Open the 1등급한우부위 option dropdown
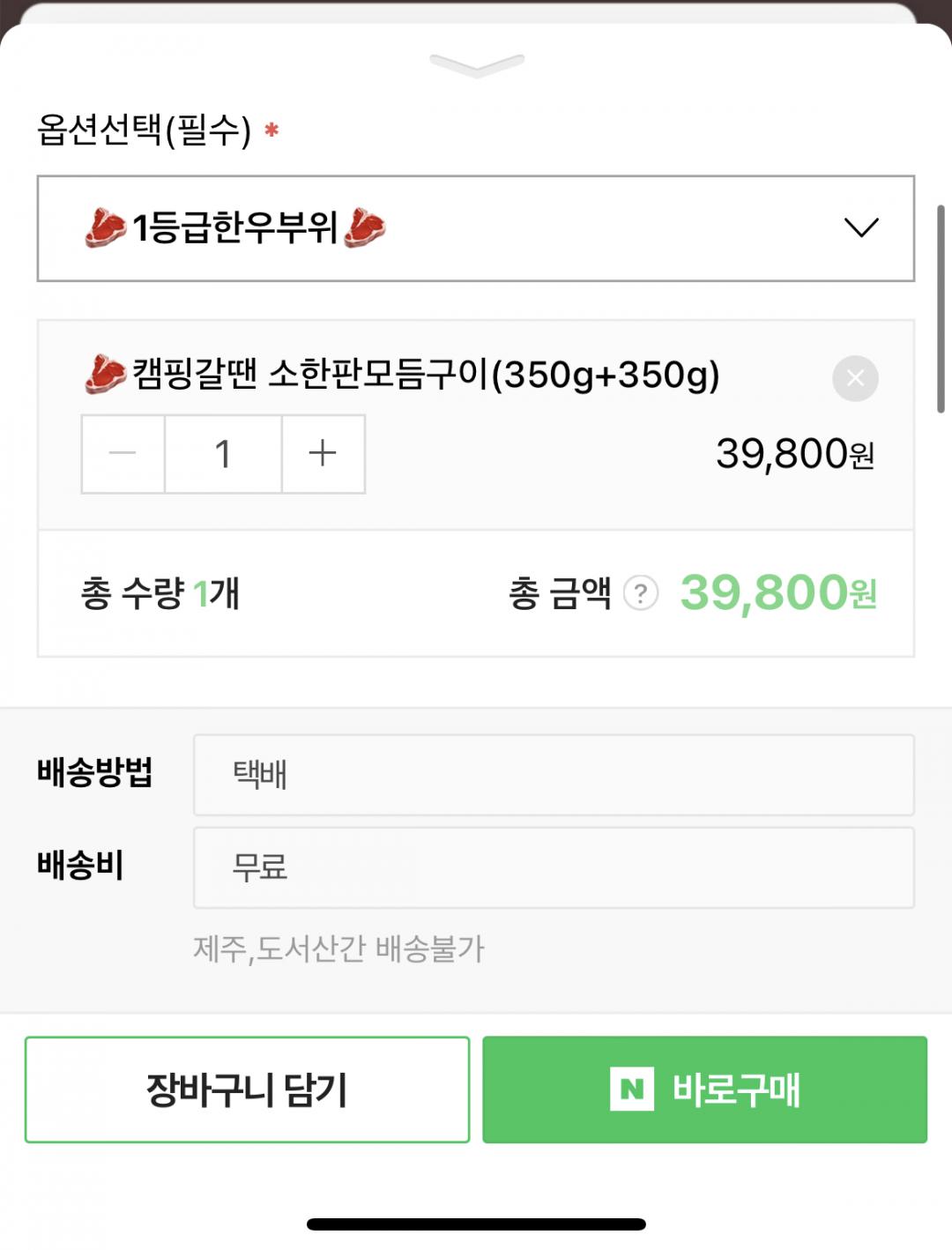This screenshot has width=952, height=1250. [476, 228]
